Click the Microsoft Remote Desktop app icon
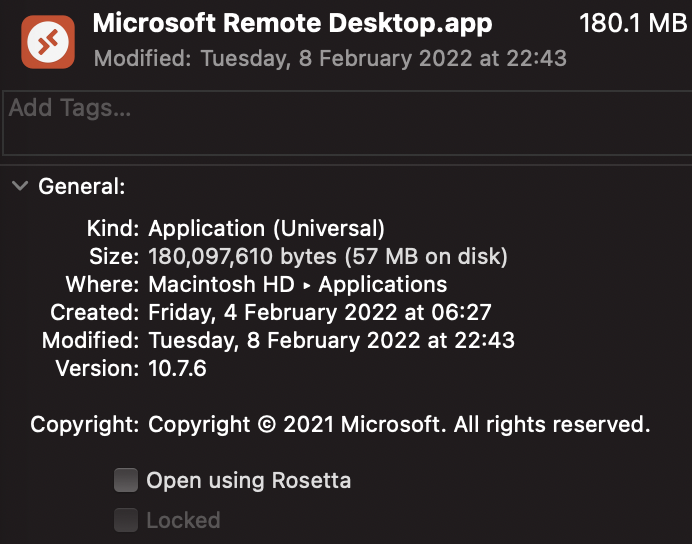This screenshot has width=692, height=544. [48, 42]
